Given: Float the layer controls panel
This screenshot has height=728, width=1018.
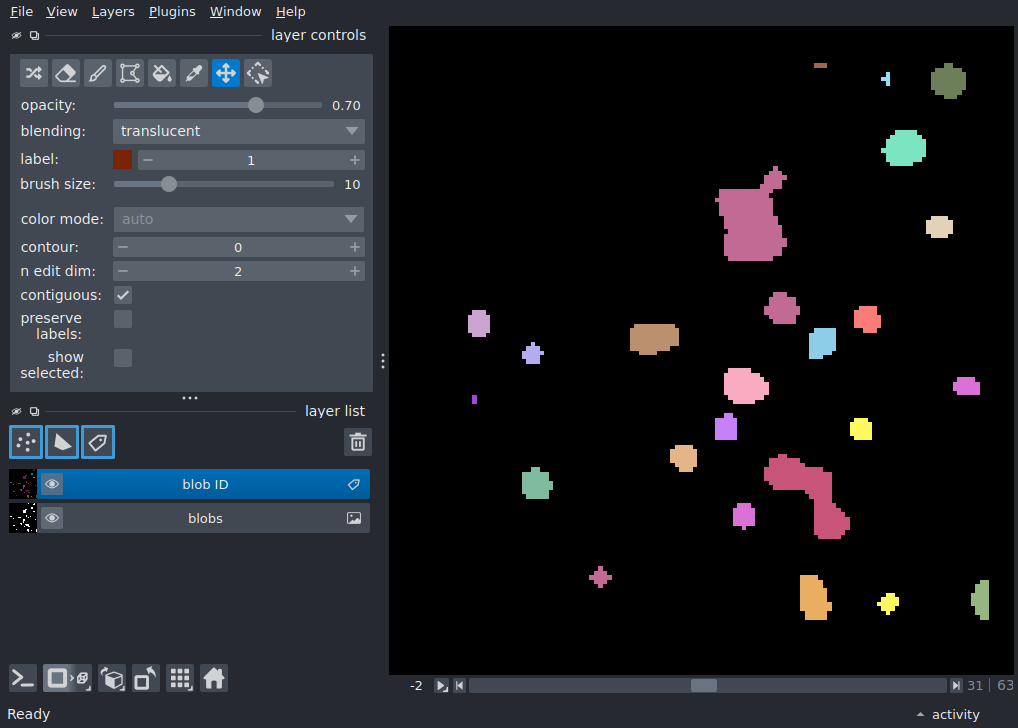Looking at the screenshot, I should pyautogui.click(x=34, y=35).
